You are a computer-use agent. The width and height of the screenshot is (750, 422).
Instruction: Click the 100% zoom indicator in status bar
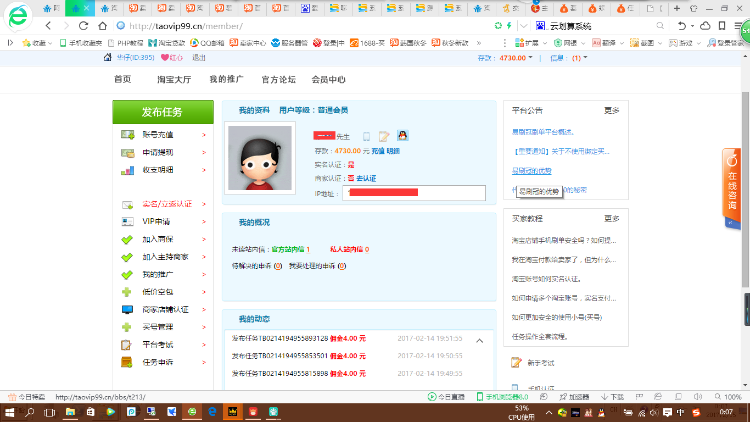coord(728,397)
